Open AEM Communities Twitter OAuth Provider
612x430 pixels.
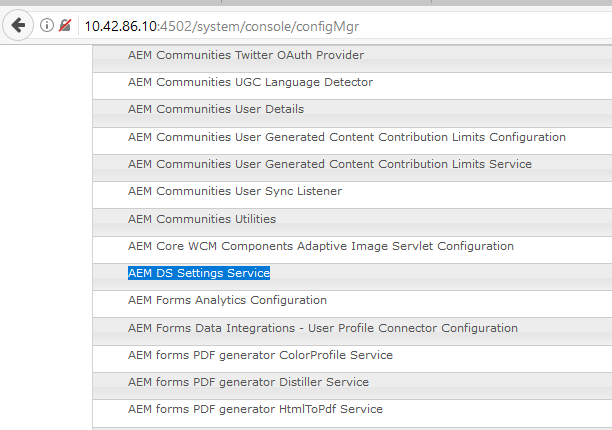click(x=246, y=55)
